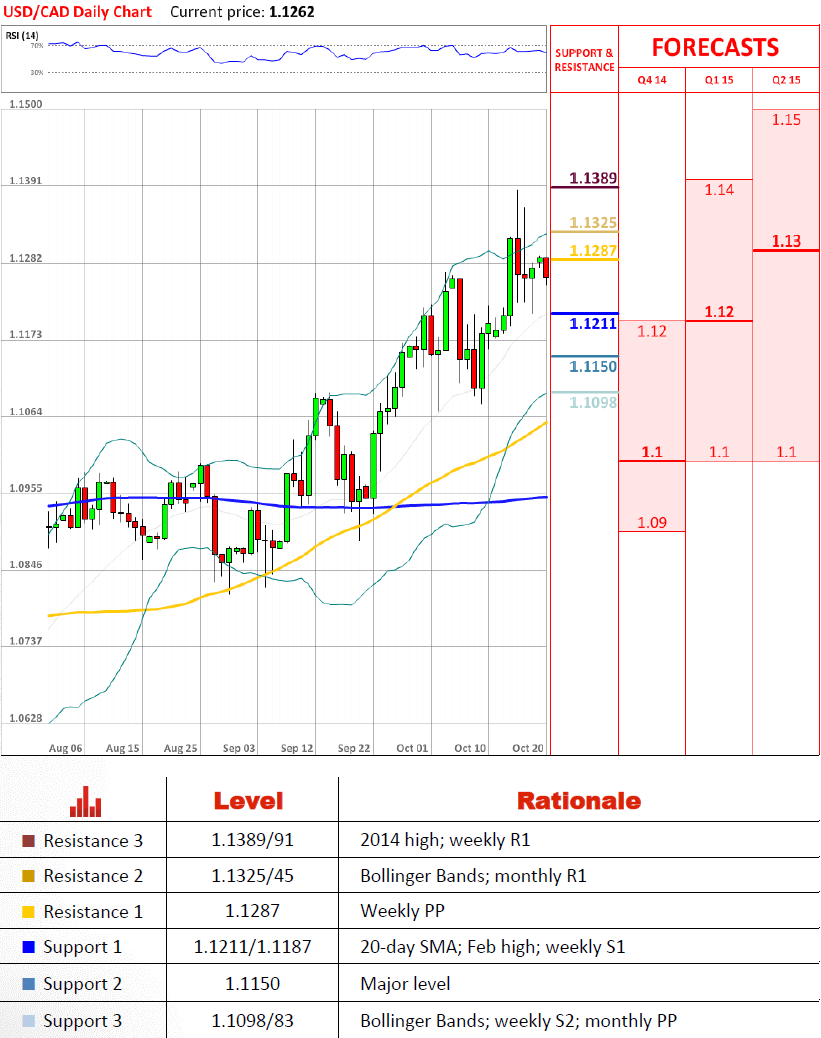Viewport: 821px width, 1038px height.
Task: Click the Resistance 1 row label
Action: point(93,912)
